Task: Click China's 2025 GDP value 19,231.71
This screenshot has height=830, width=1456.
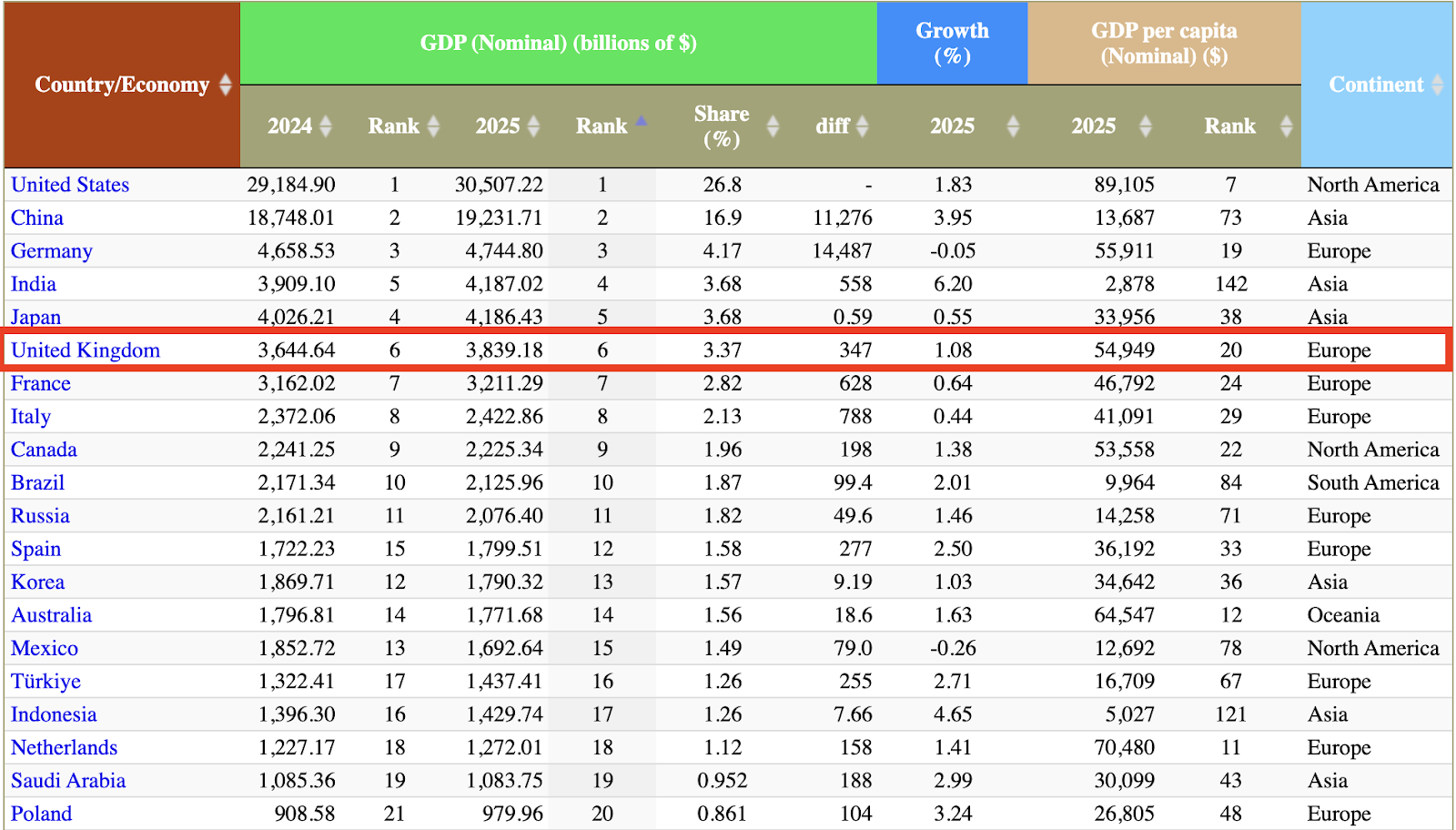Action: pyautogui.click(x=499, y=218)
